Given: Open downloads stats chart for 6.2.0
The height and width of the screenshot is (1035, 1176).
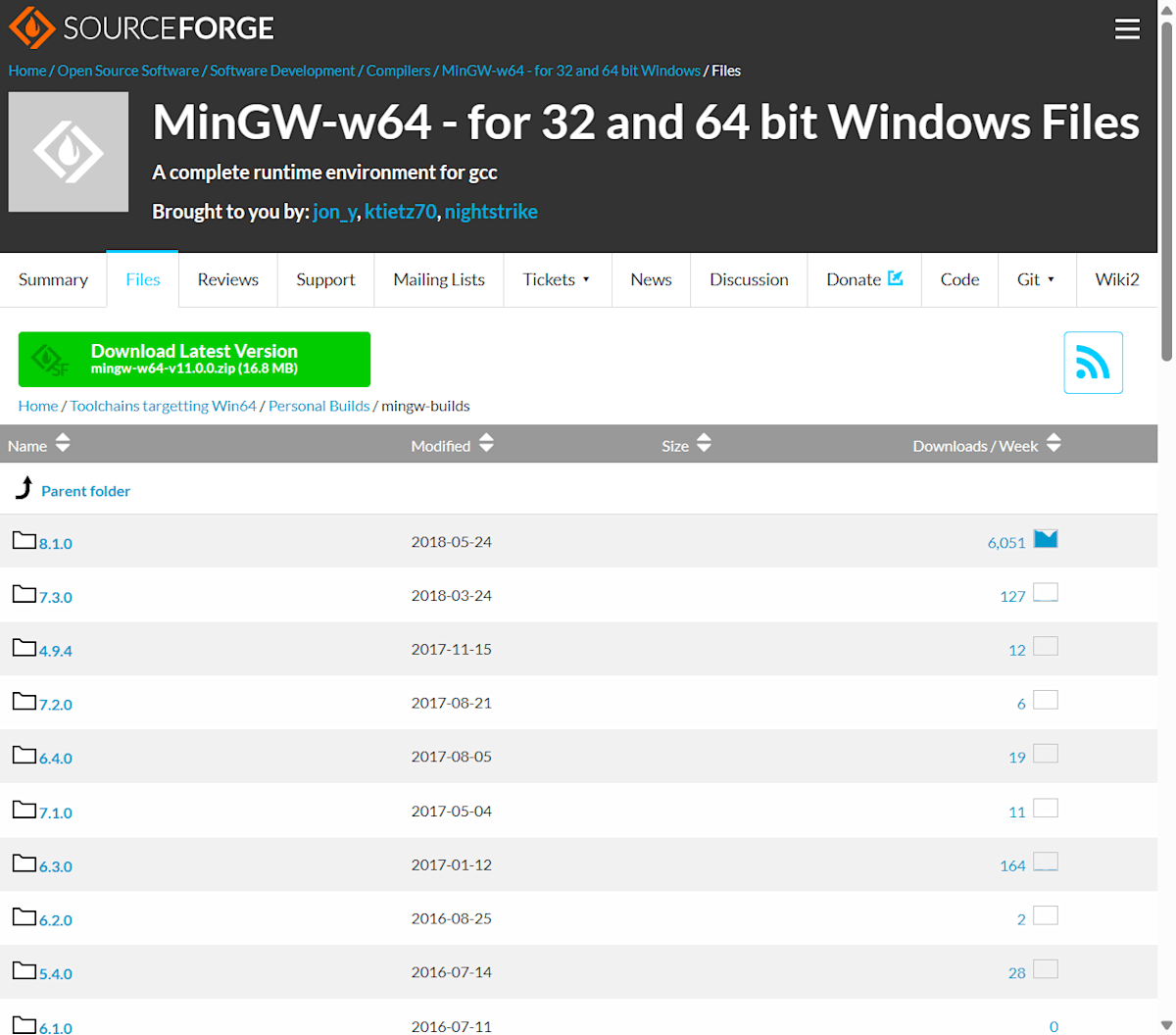Looking at the screenshot, I should pos(1046,916).
